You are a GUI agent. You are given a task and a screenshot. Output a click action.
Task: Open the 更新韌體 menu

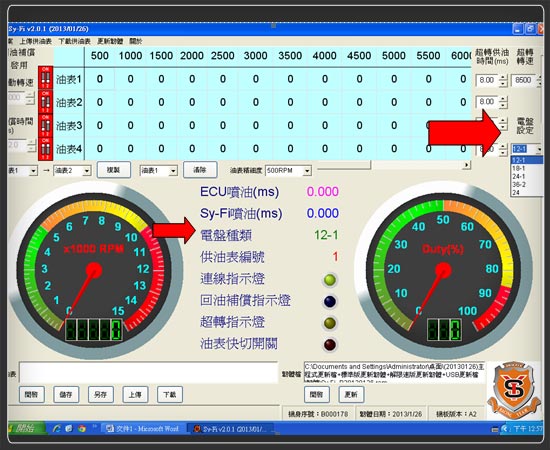pos(110,41)
